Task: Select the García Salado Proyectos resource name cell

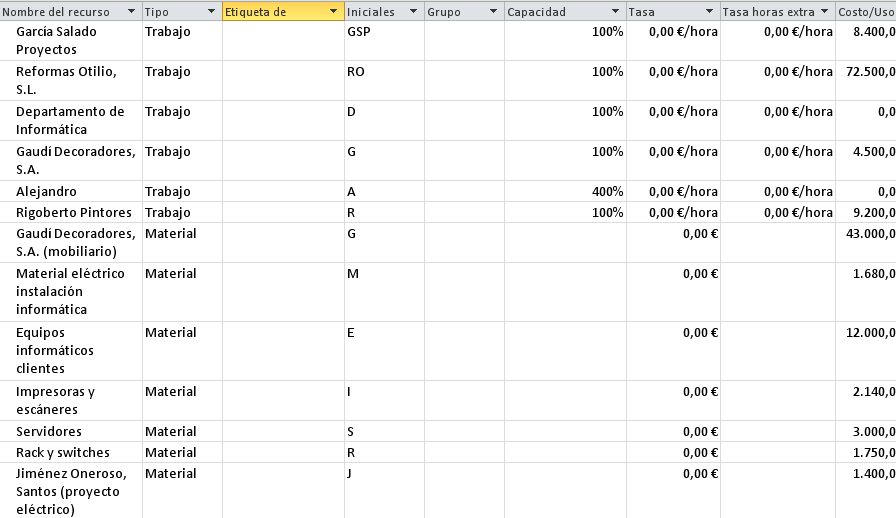Action: [x=70, y=40]
